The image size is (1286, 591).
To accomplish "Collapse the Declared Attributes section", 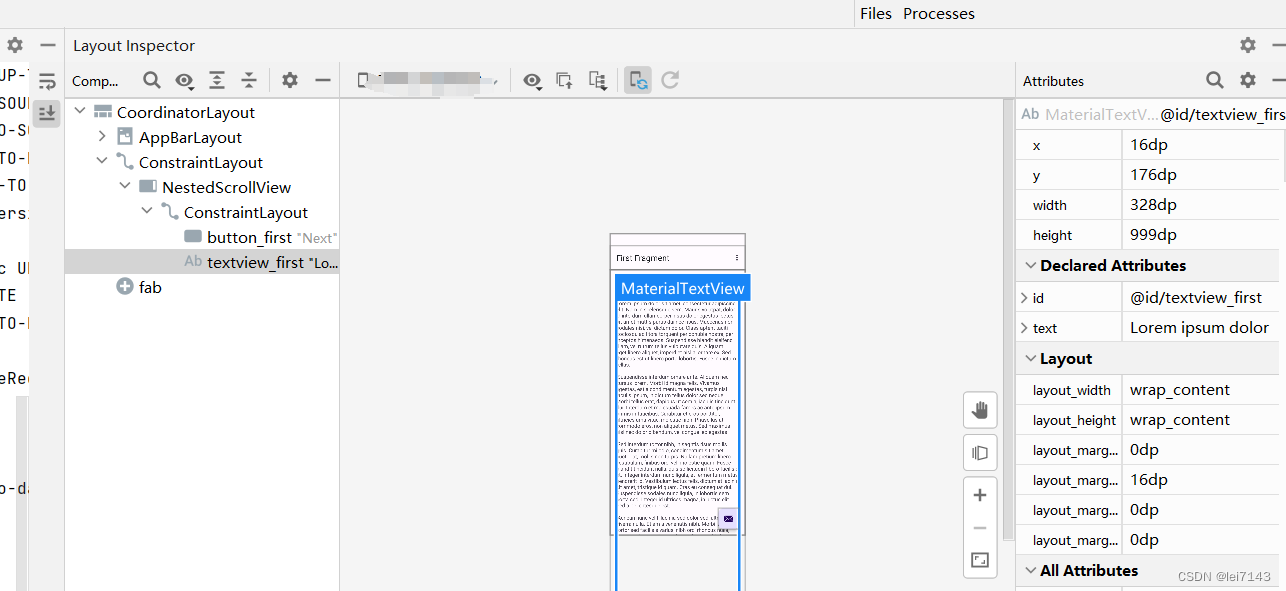I will tap(1031, 265).
